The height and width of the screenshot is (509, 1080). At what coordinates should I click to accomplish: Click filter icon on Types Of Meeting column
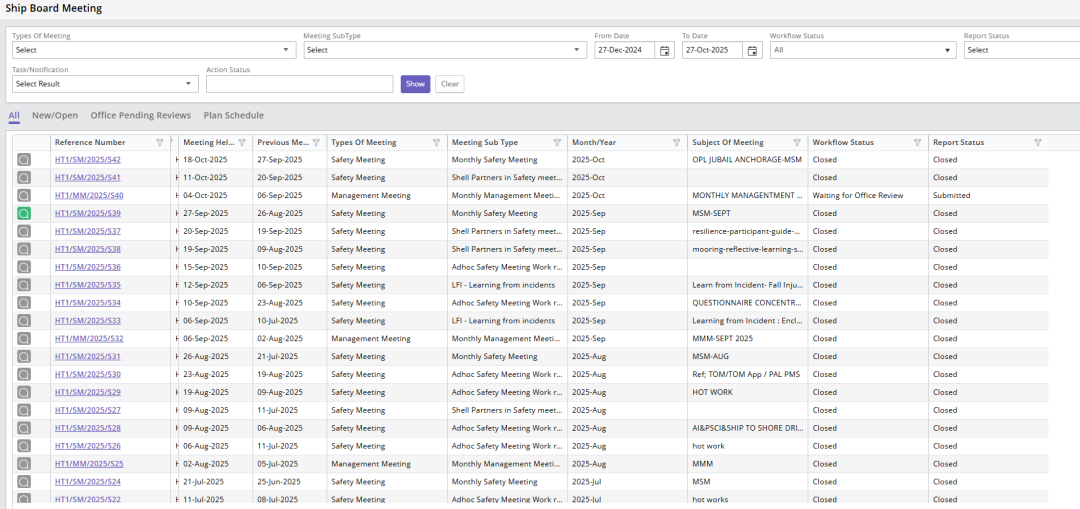(x=436, y=143)
